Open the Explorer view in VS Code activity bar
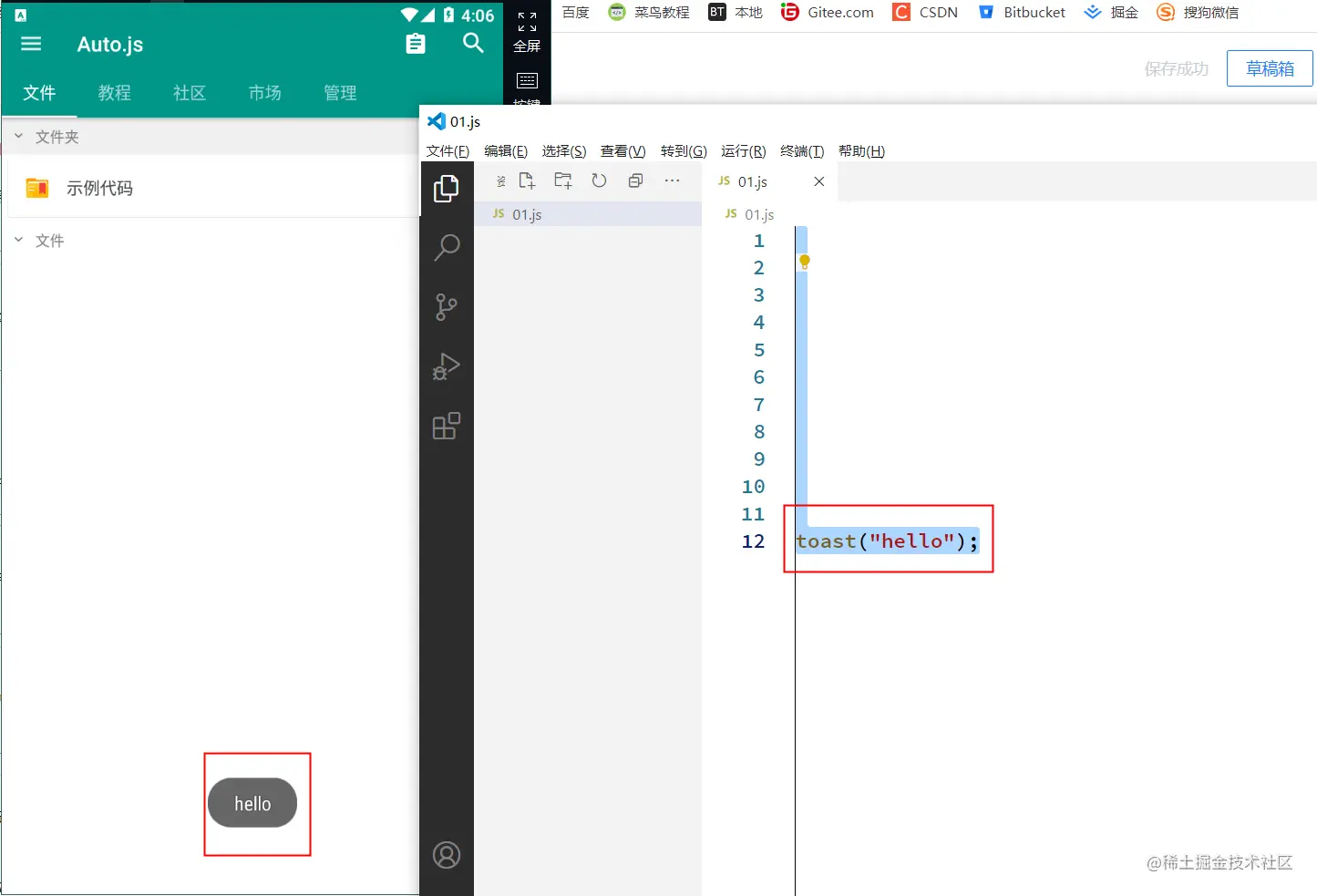 tap(446, 189)
